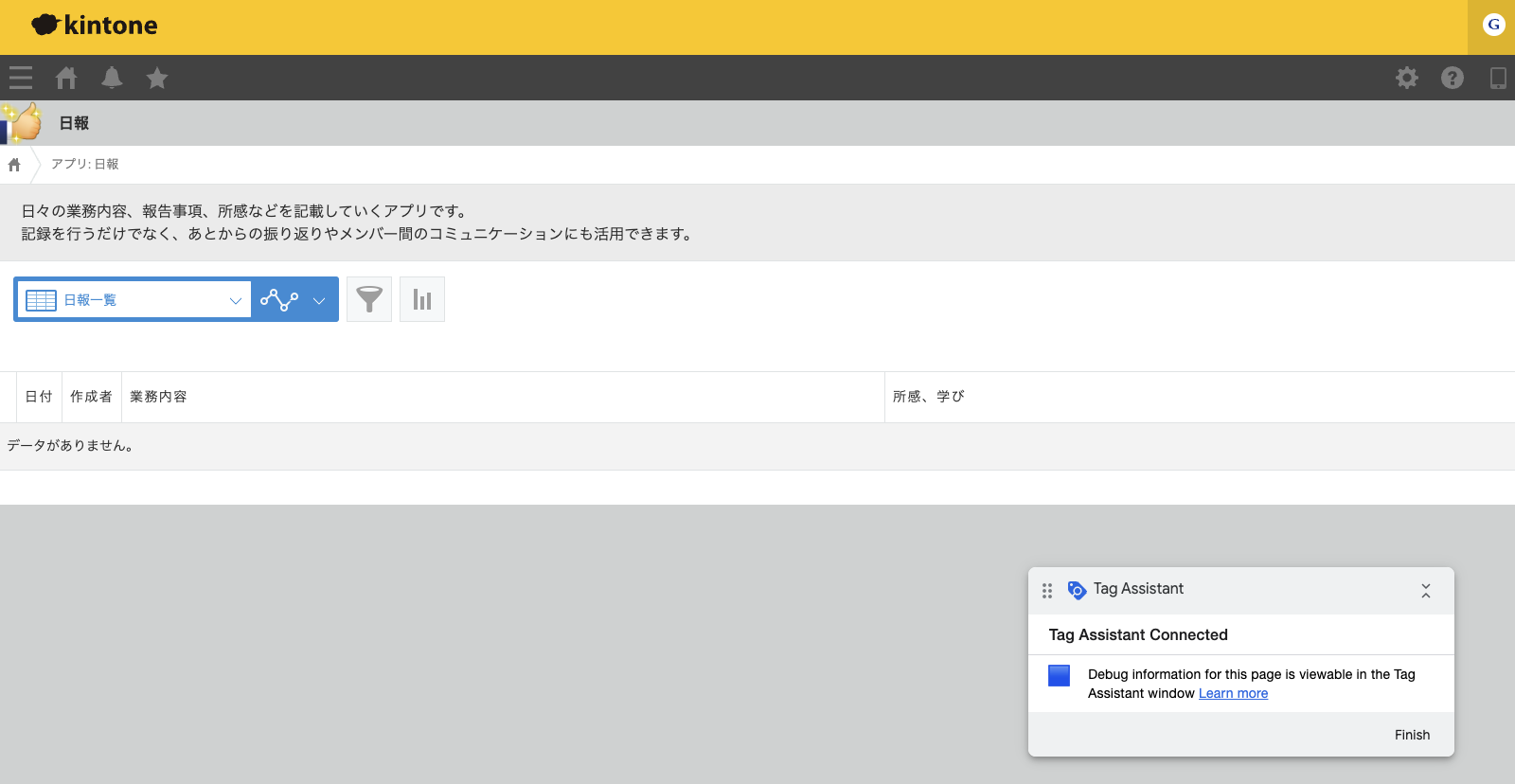Click the breadcrumb home icon
The width and height of the screenshot is (1515, 784).
pos(14,165)
